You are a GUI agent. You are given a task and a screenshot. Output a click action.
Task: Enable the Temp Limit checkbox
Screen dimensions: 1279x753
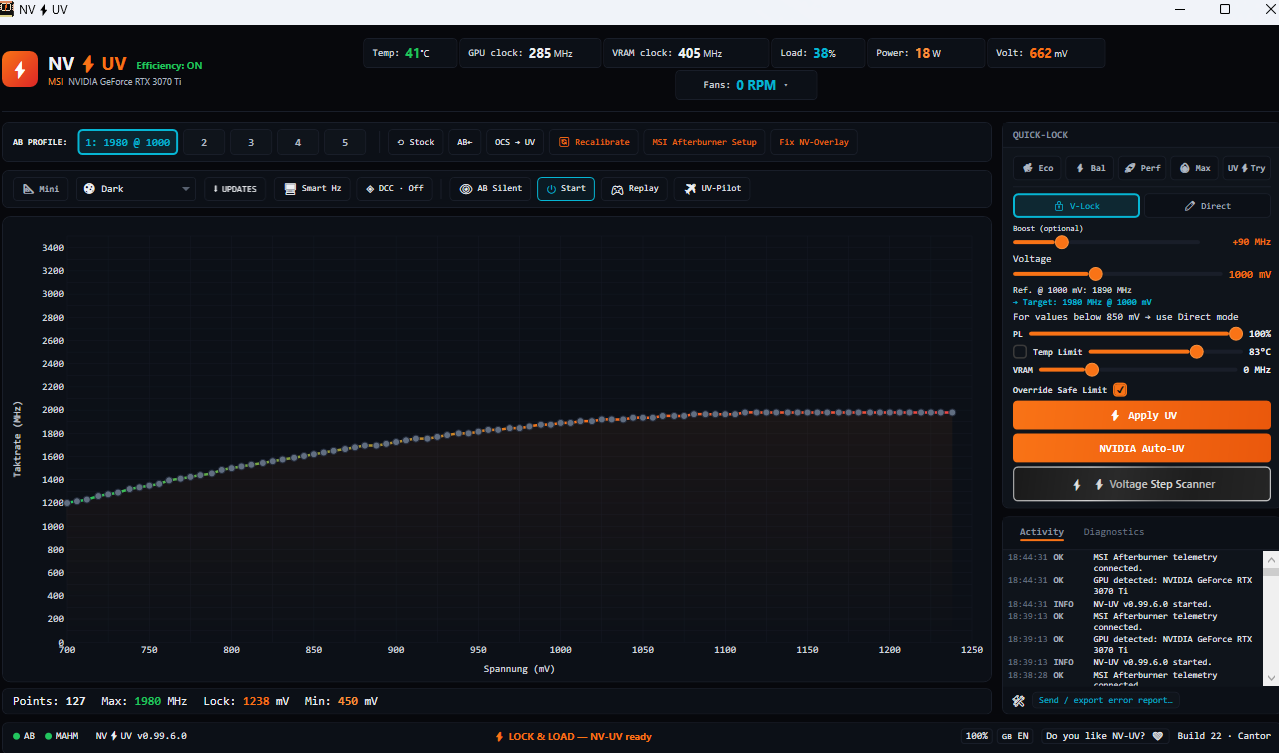(1020, 352)
